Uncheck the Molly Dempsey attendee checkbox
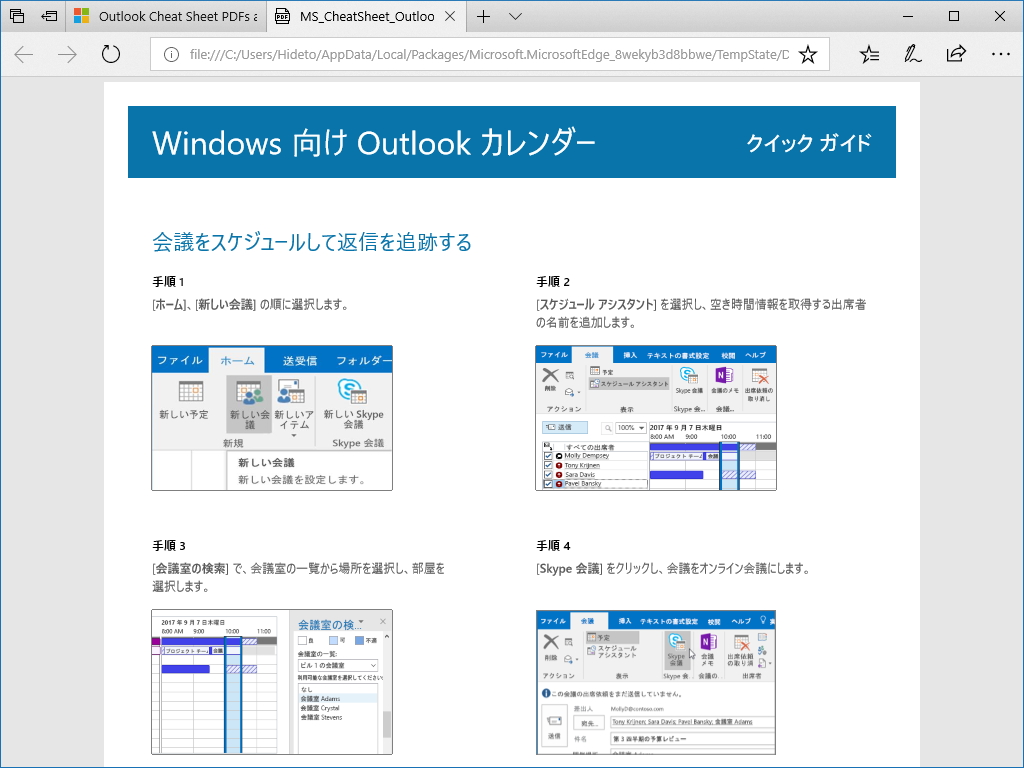The height and width of the screenshot is (768, 1024). click(x=546, y=456)
